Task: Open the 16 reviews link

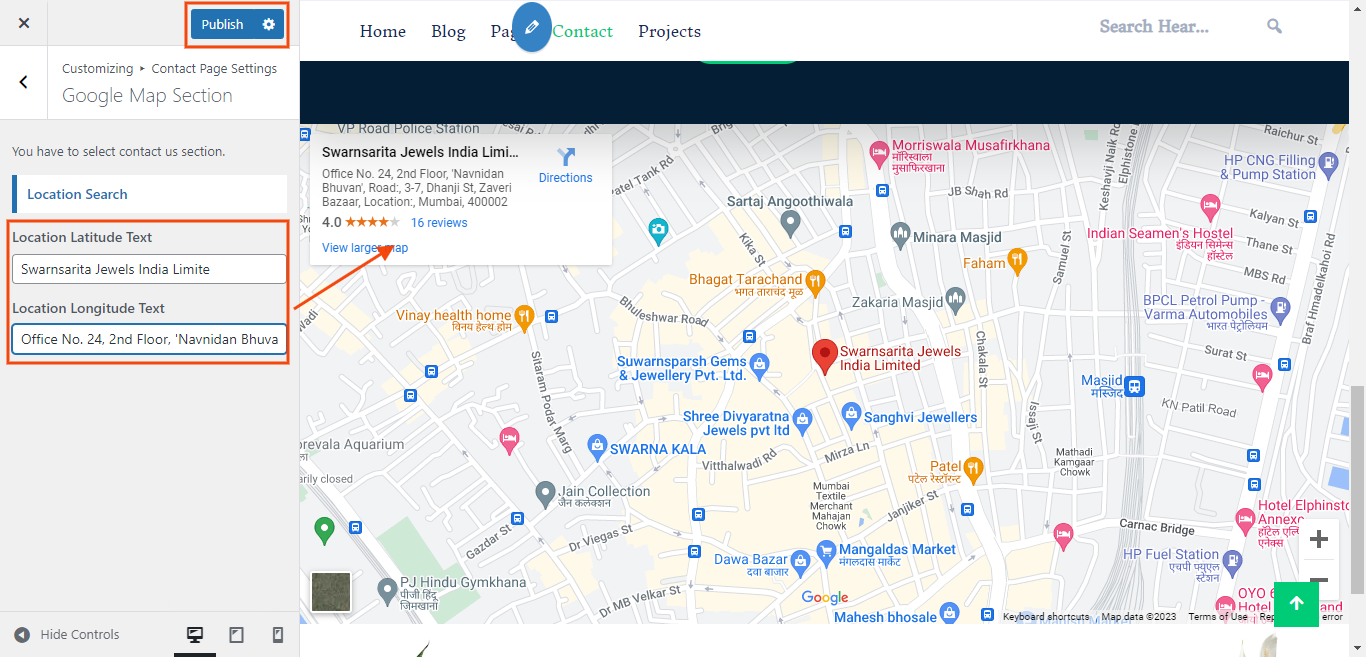Action: [x=439, y=222]
